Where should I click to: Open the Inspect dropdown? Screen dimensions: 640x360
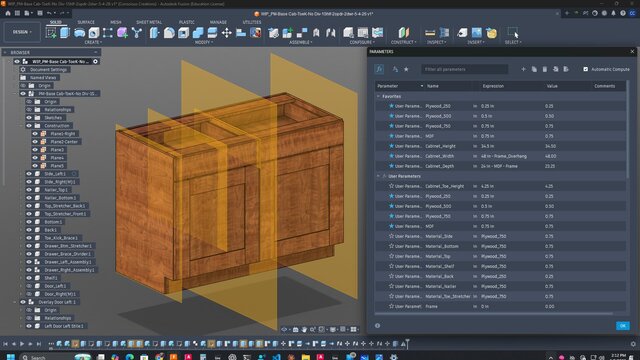(436, 42)
